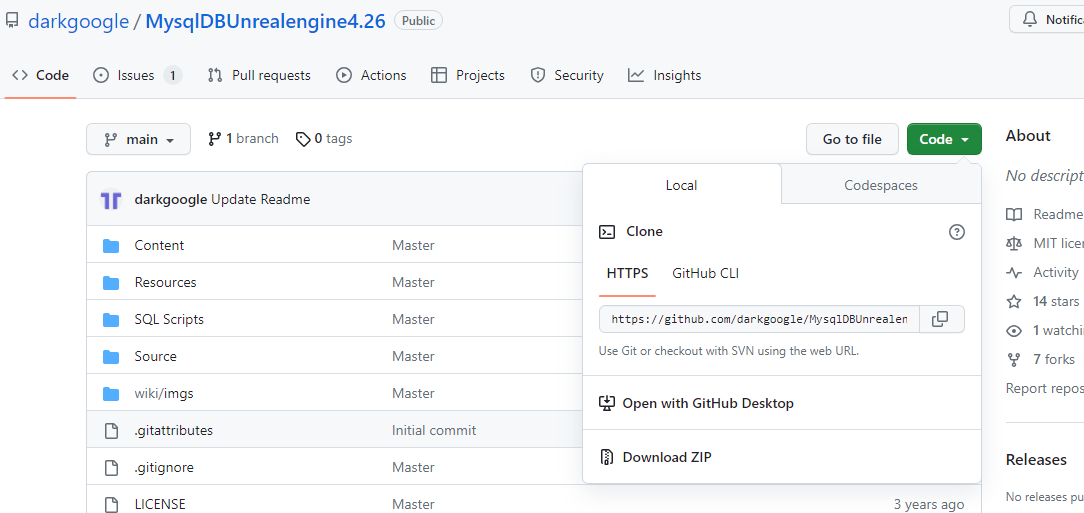This screenshot has width=1084, height=513.
Task: Click the branch icon beside 1 branch
Action: [x=214, y=139]
